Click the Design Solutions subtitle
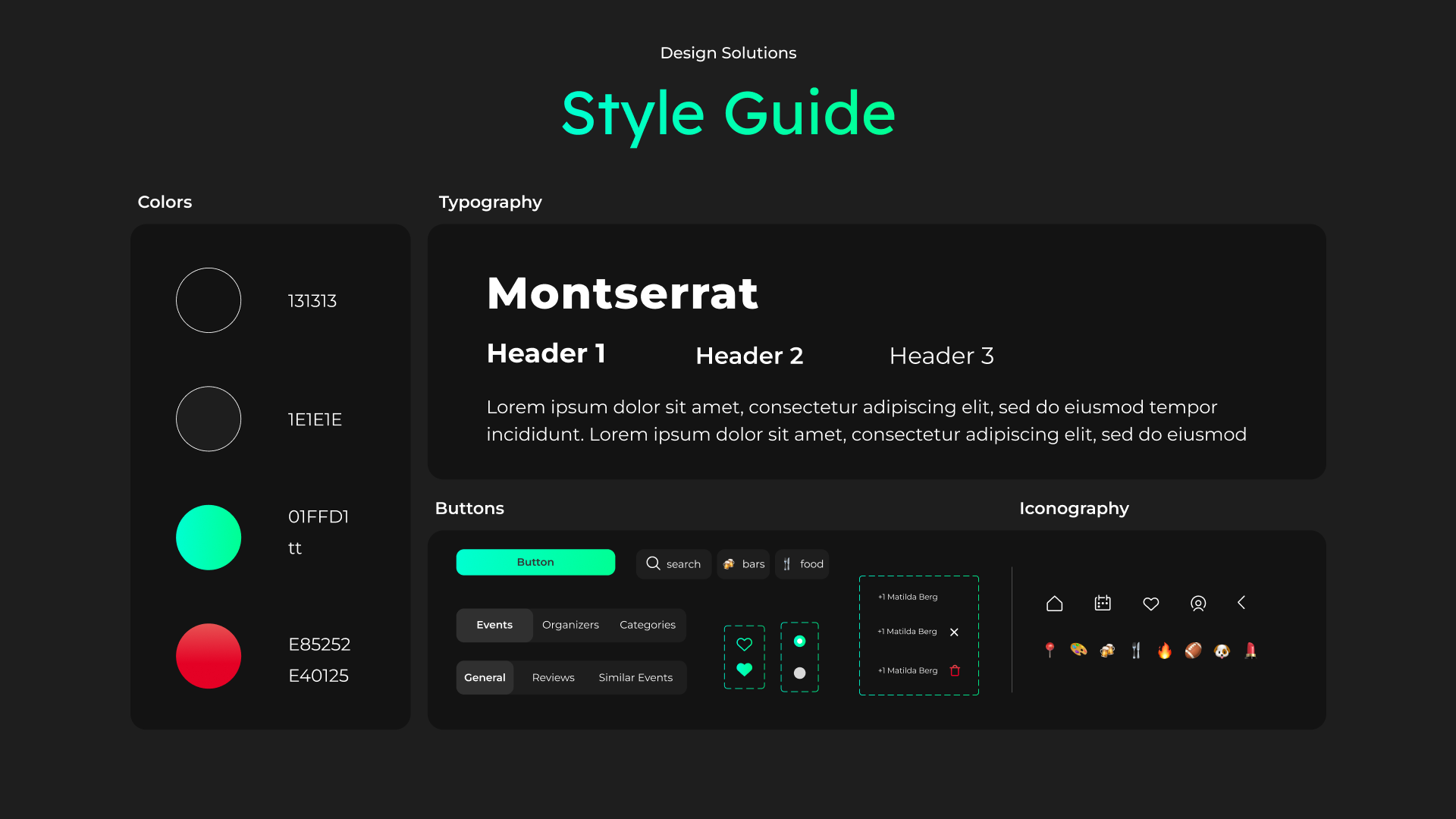This screenshot has width=1456, height=819. [x=728, y=53]
